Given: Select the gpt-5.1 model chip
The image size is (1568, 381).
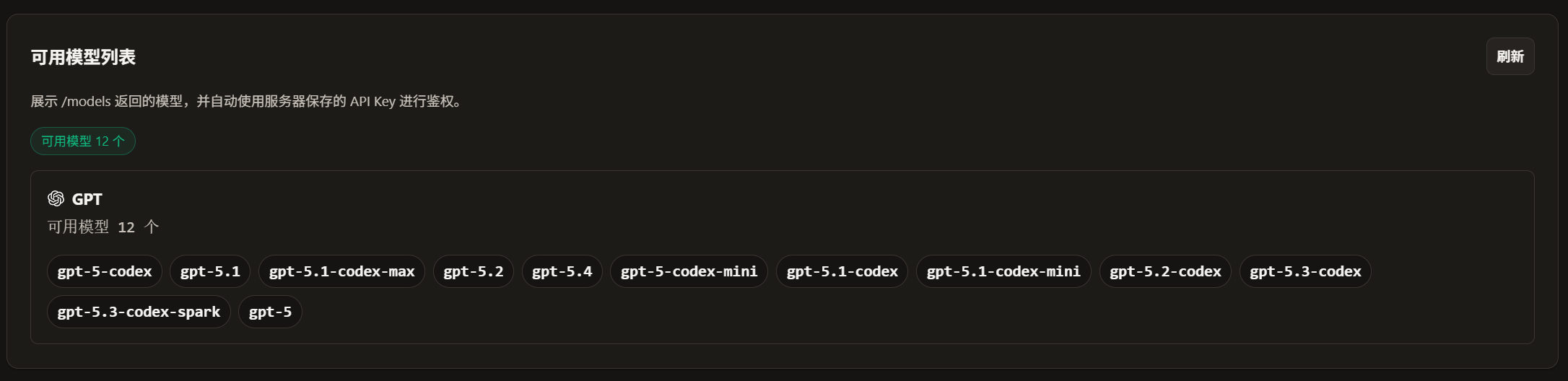Looking at the screenshot, I should (210, 272).
